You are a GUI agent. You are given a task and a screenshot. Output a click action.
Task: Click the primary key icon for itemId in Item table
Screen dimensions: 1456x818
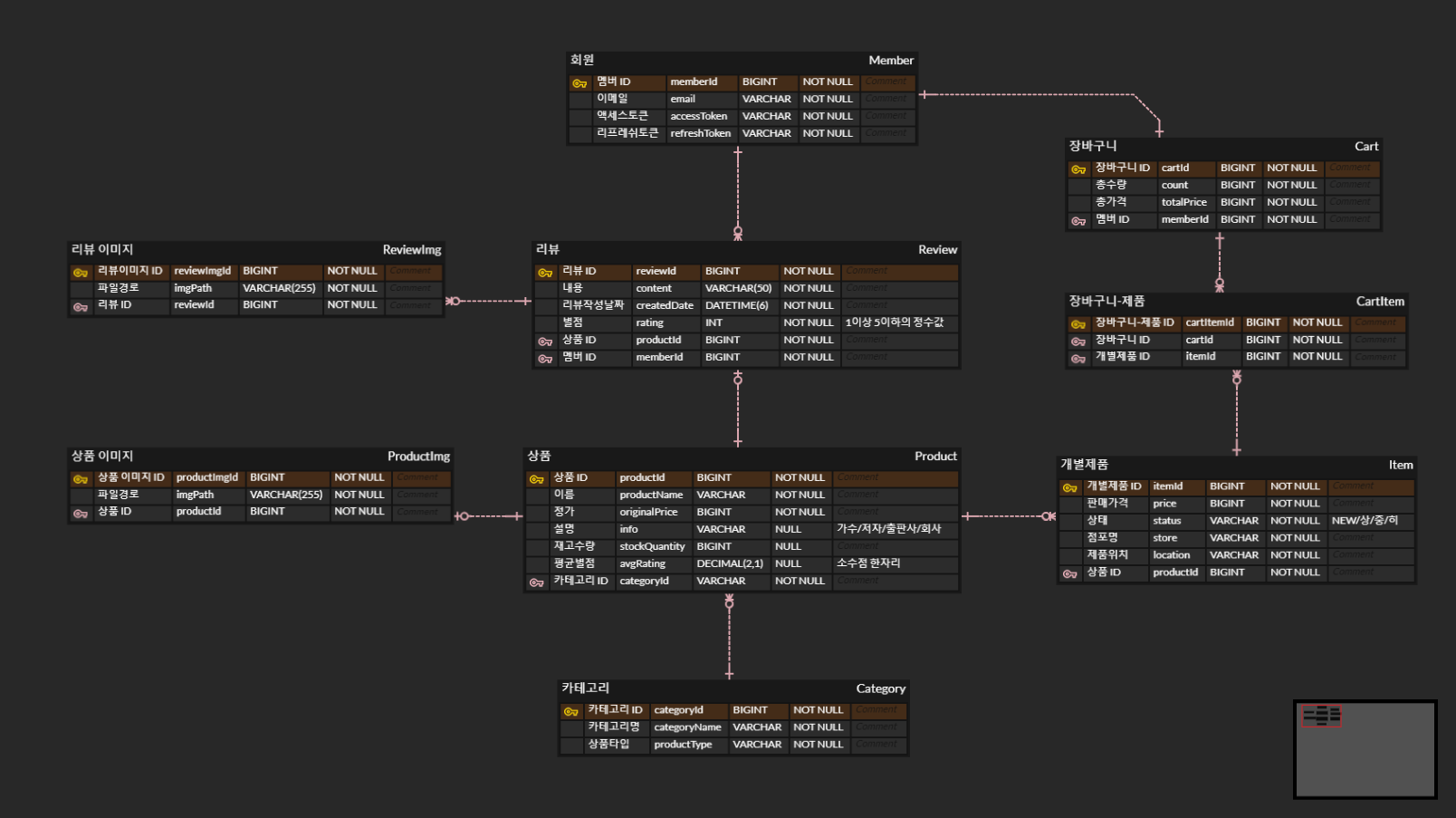pos(1070,487)
